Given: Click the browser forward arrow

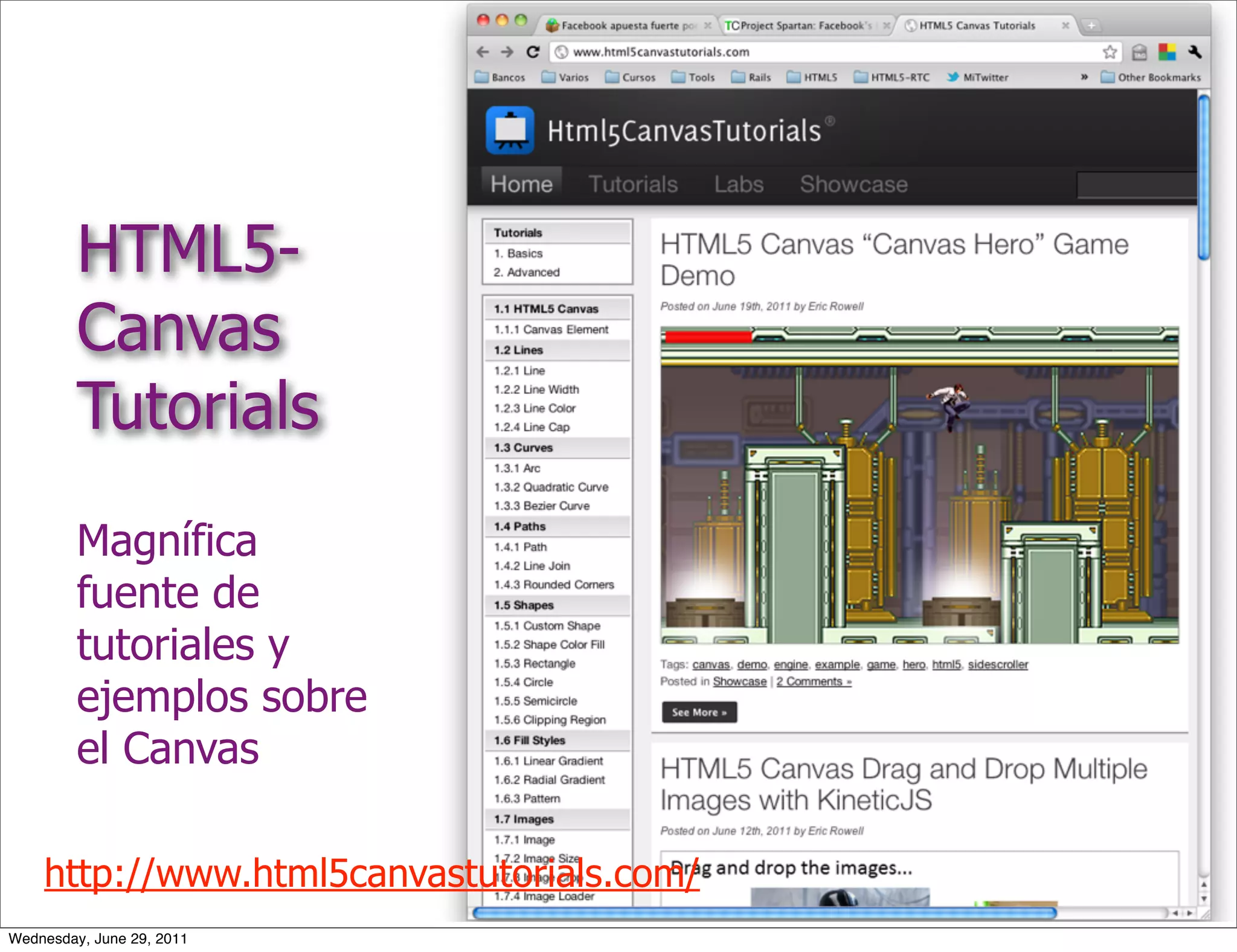Looking at the screenshot, I should [507, 52].
